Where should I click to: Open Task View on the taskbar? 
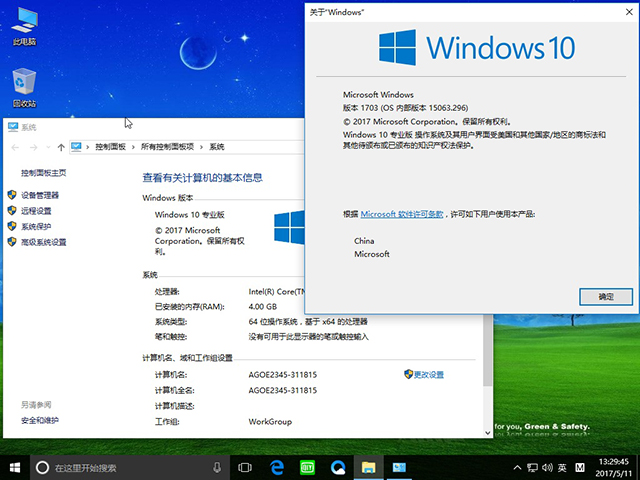(245, 467)
